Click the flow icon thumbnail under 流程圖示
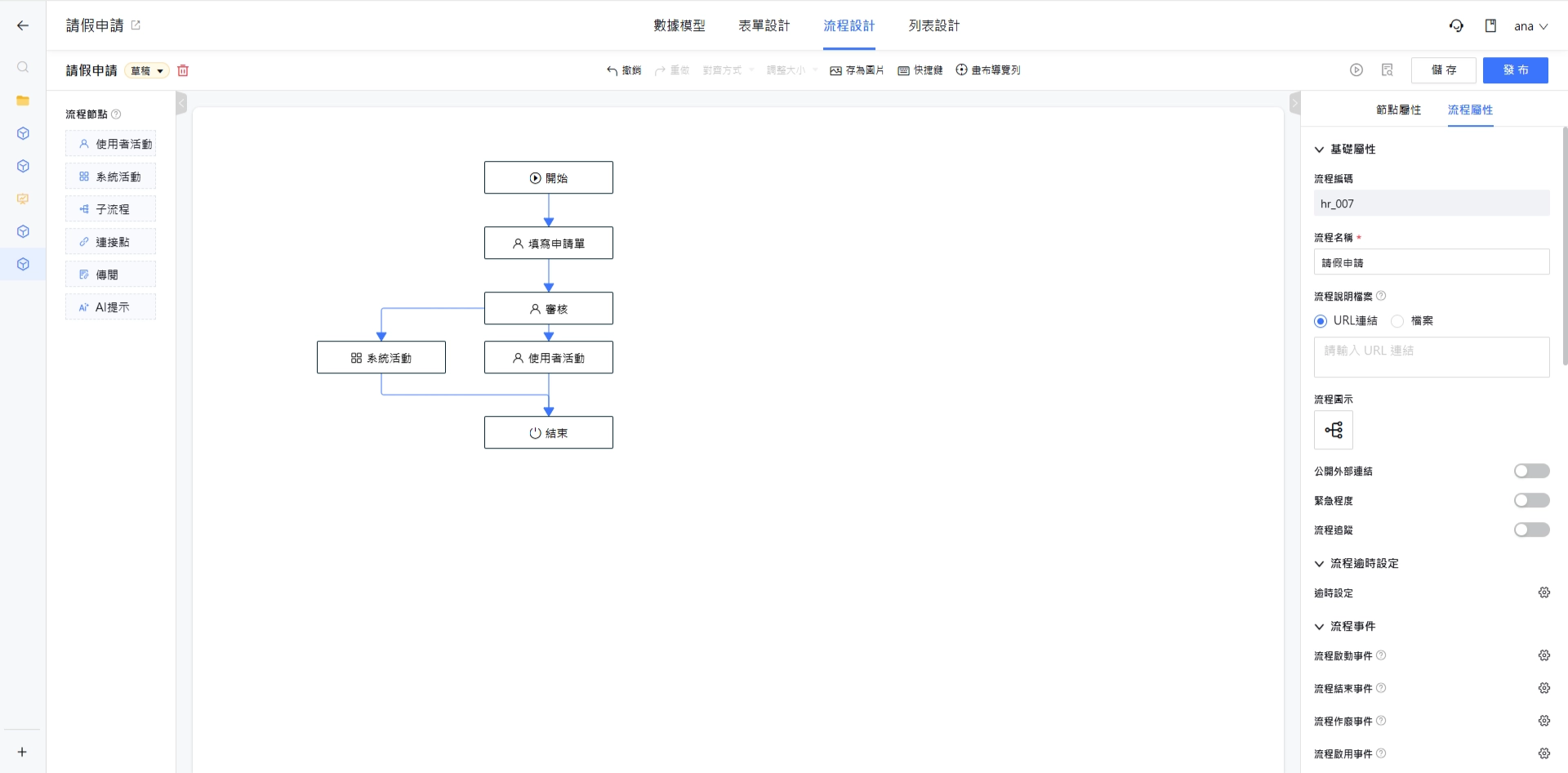Screen dimensions: 1568x773 point(1333,430)
